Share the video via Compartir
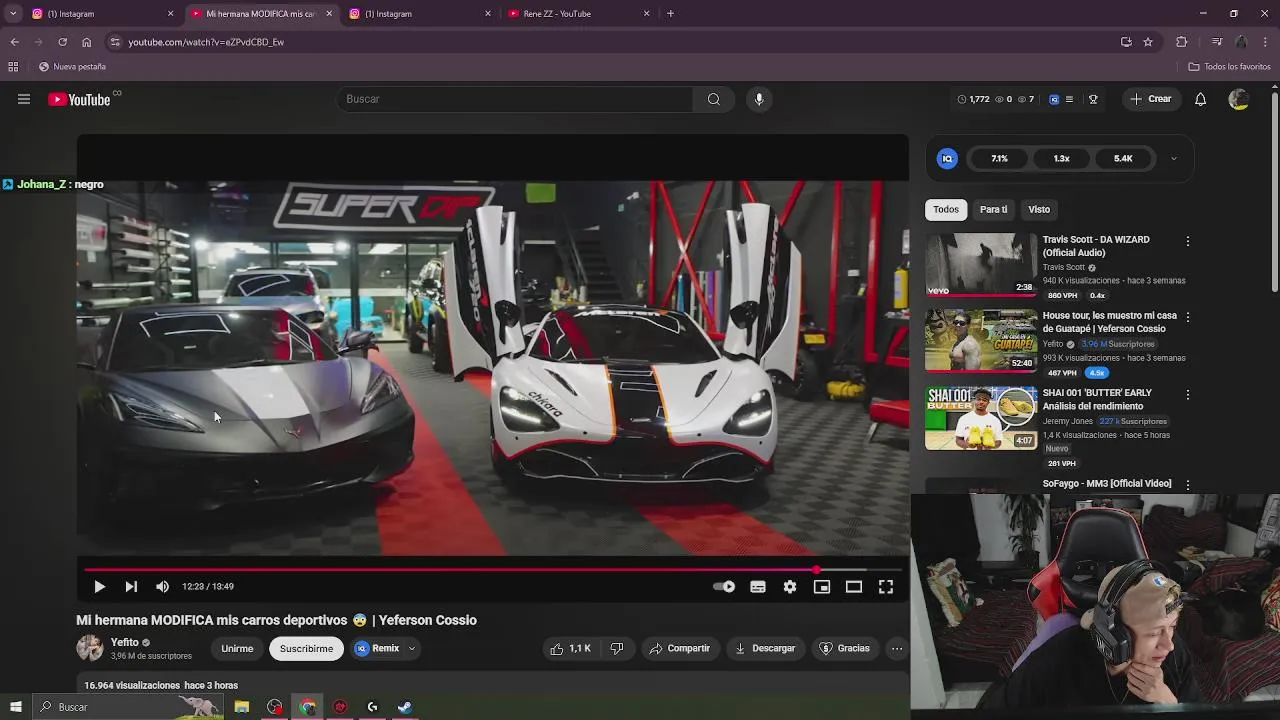This screenshot has width=1280, height=720. (x=679, y=648)
